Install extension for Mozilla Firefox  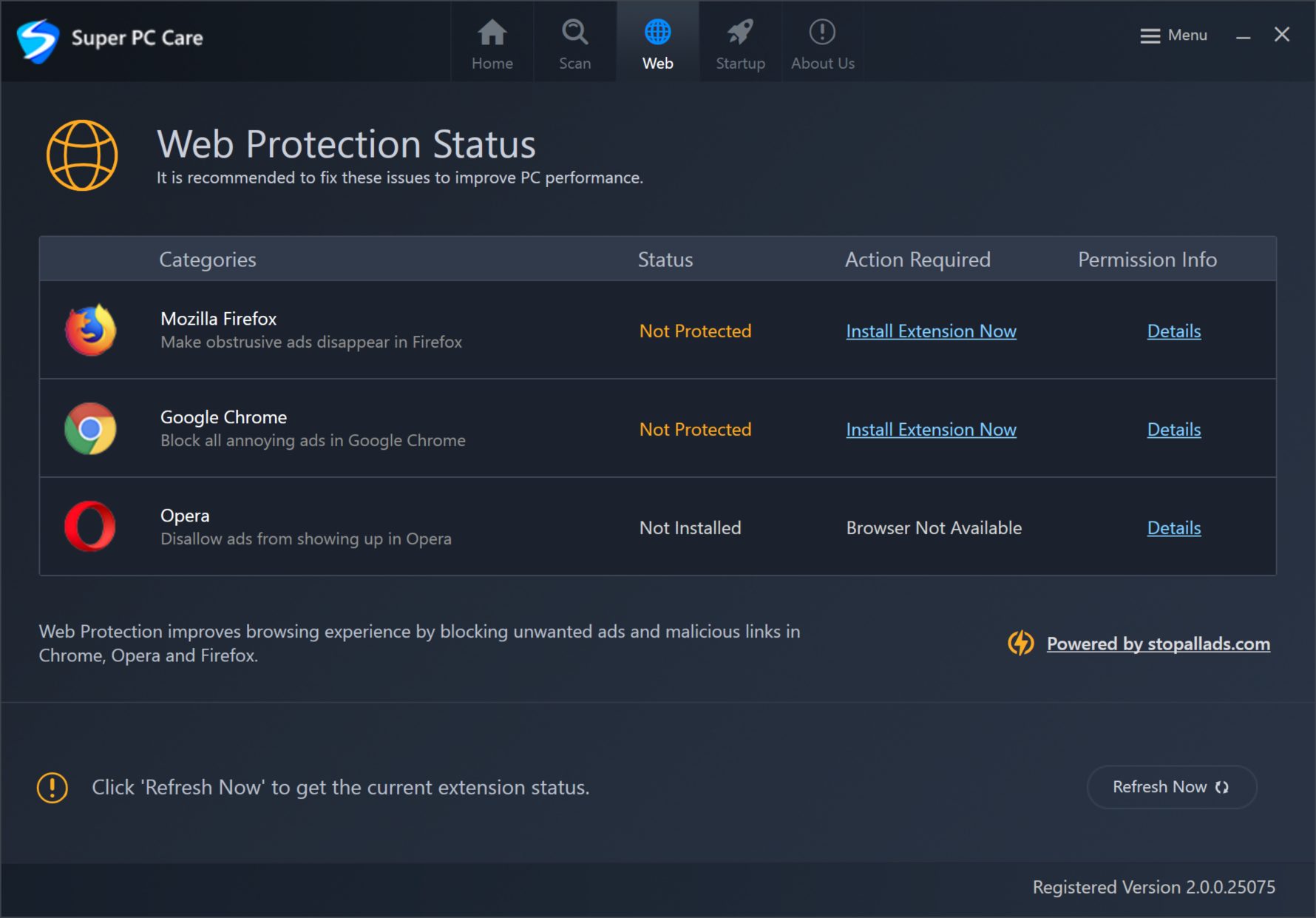click(931, 331)
